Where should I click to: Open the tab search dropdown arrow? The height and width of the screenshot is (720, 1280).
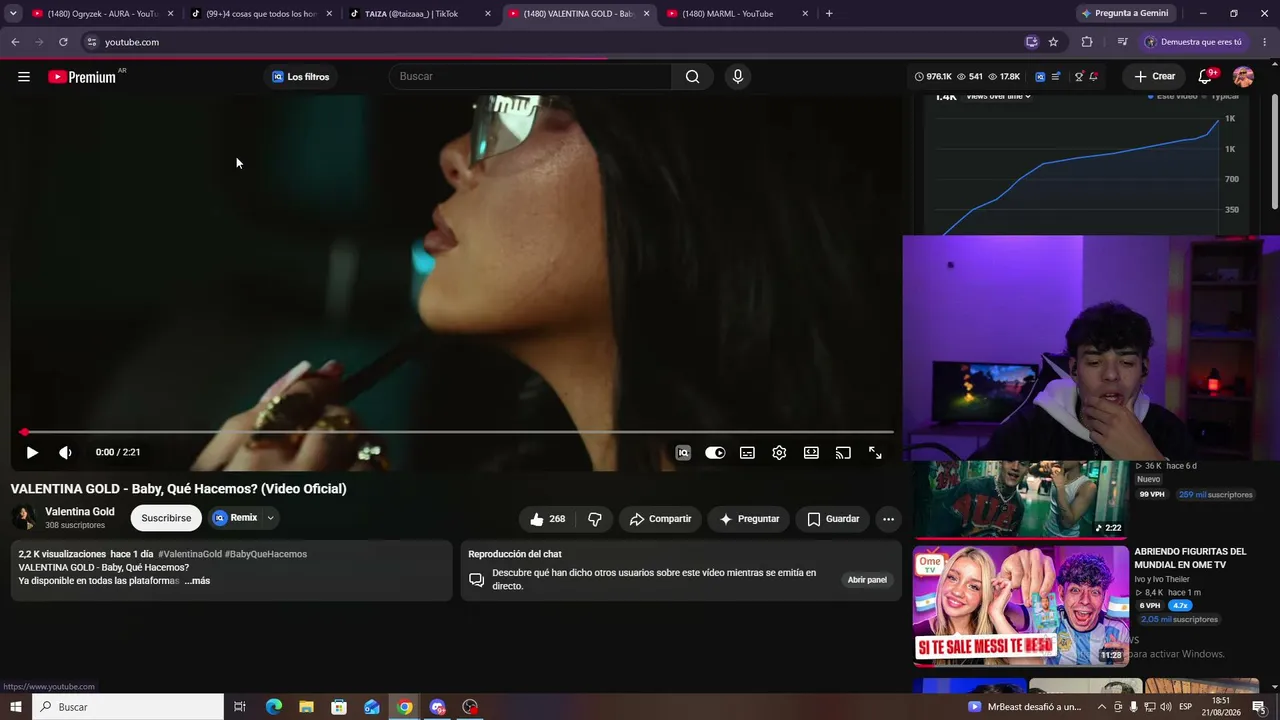13,14
